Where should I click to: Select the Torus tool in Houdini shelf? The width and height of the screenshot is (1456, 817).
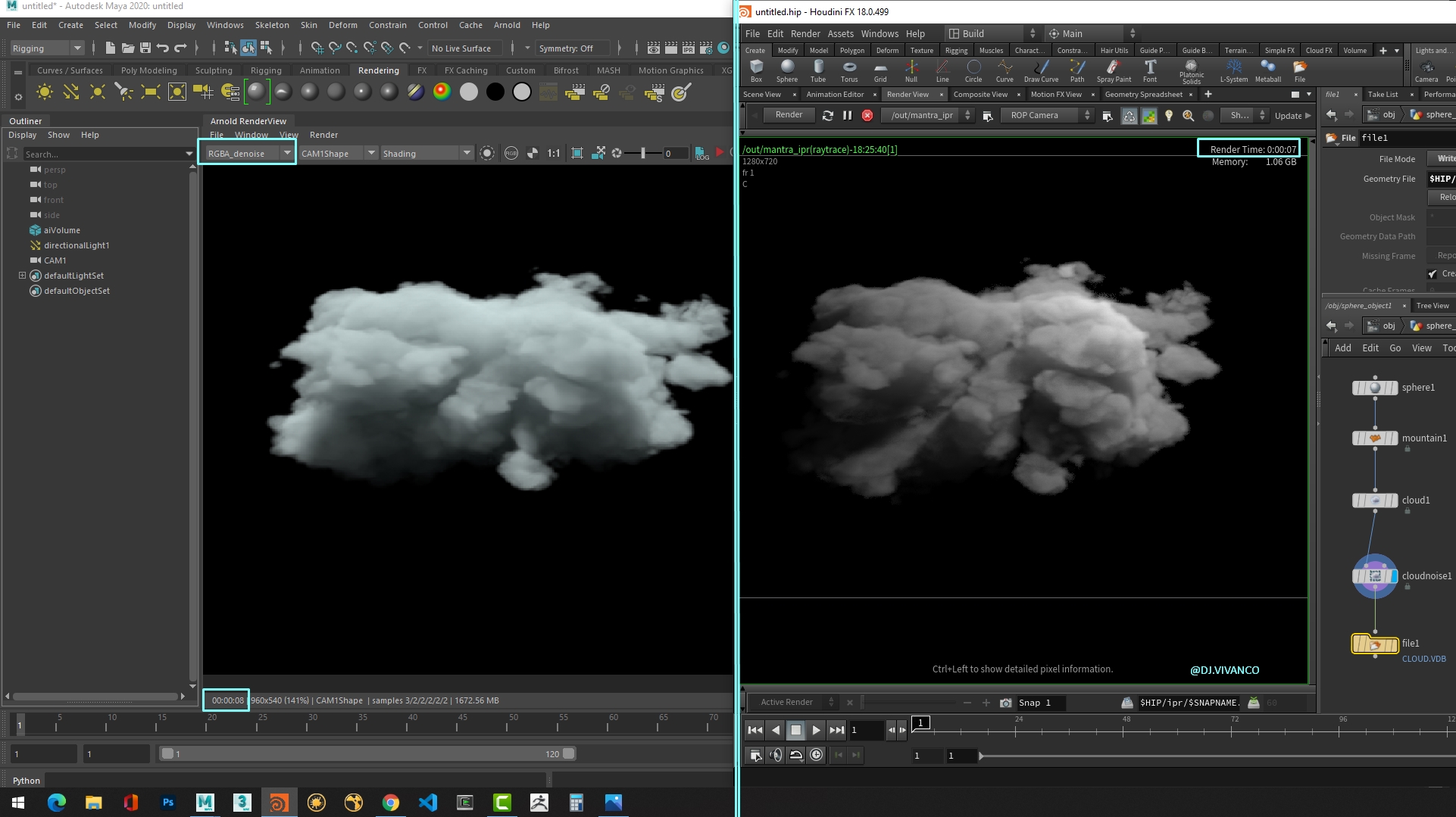click(848, 70)
